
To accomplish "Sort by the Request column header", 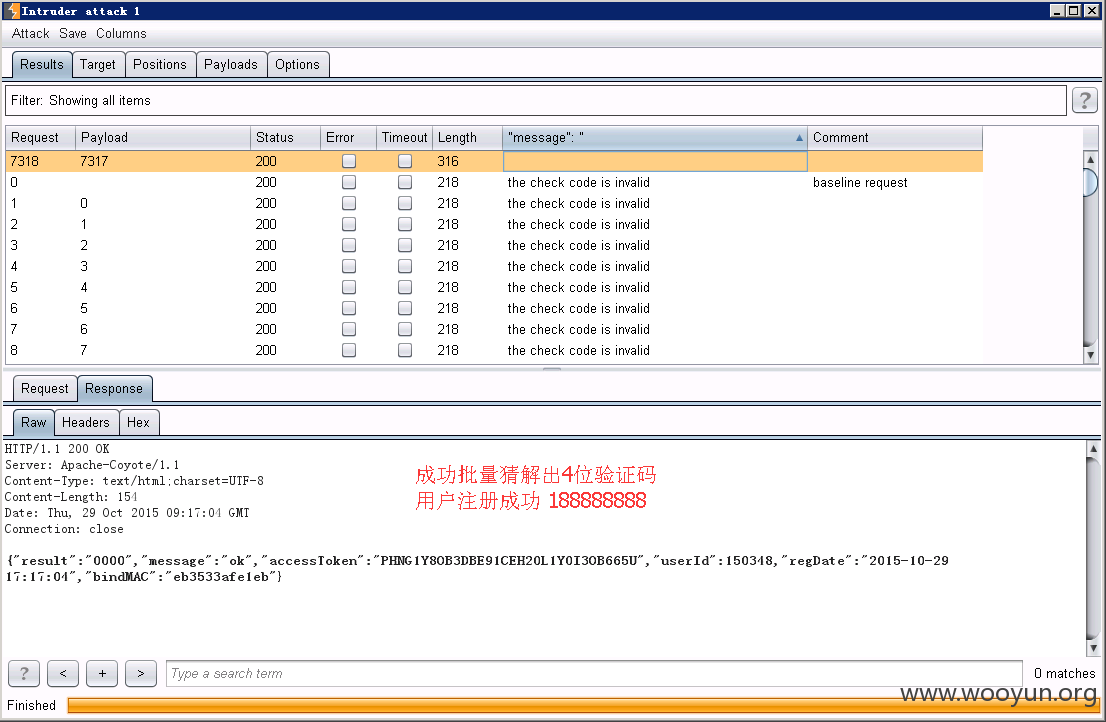I will click(40, 137).
